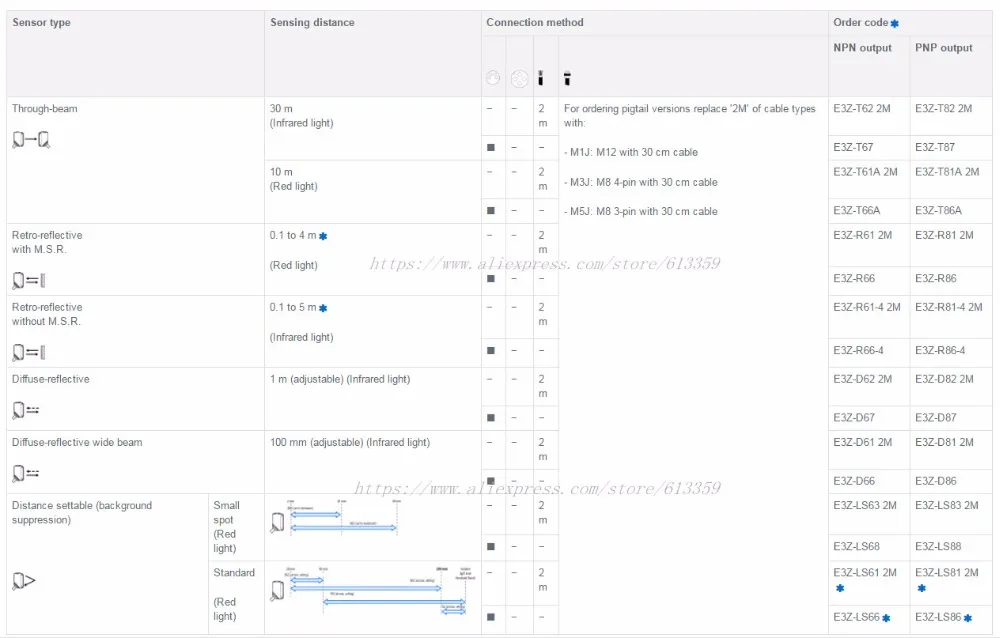
Task: Select the M5J: M8 3-pin cable line
Action: [x=640, y=212]
